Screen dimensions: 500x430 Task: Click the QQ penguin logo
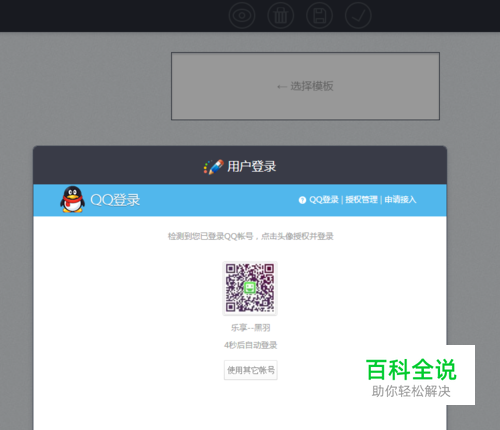pos(72,199)
